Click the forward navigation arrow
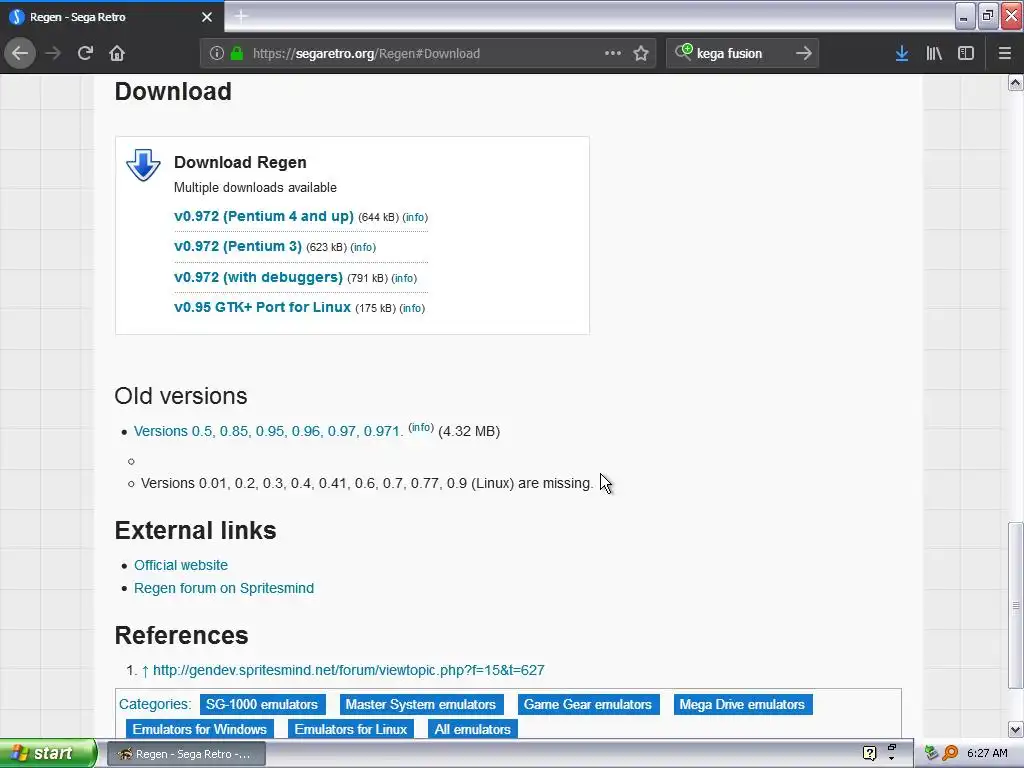1024x768 pixels. (53, 54)
